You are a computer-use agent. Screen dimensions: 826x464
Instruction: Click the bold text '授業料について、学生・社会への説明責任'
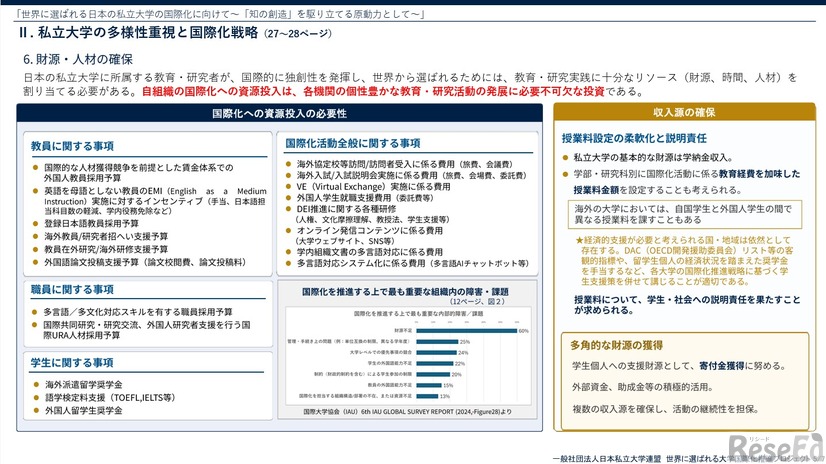[687, 304]
